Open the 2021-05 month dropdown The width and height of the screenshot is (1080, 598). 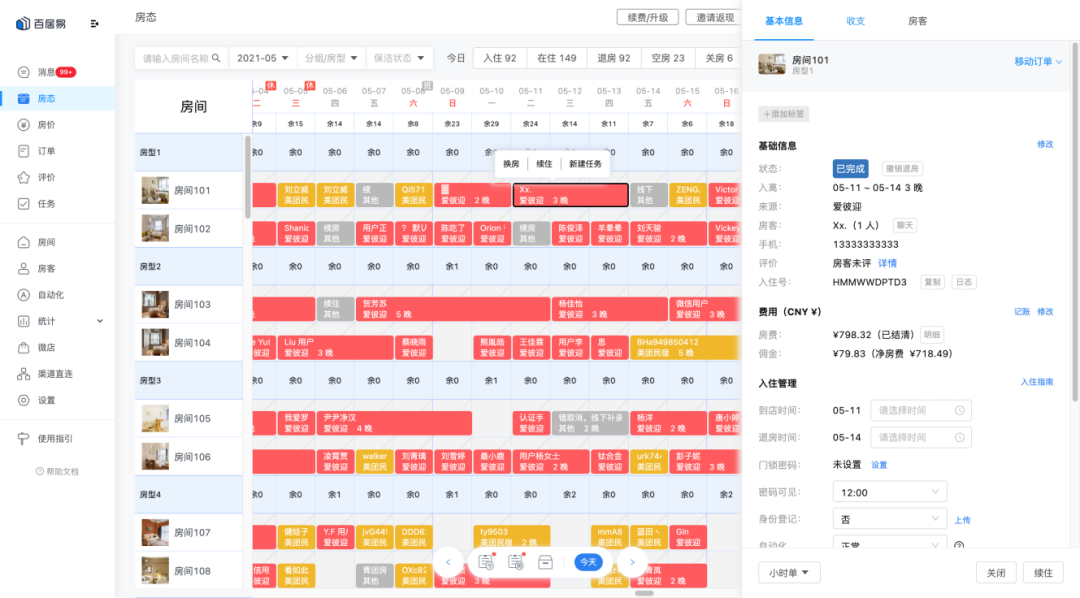262,58
